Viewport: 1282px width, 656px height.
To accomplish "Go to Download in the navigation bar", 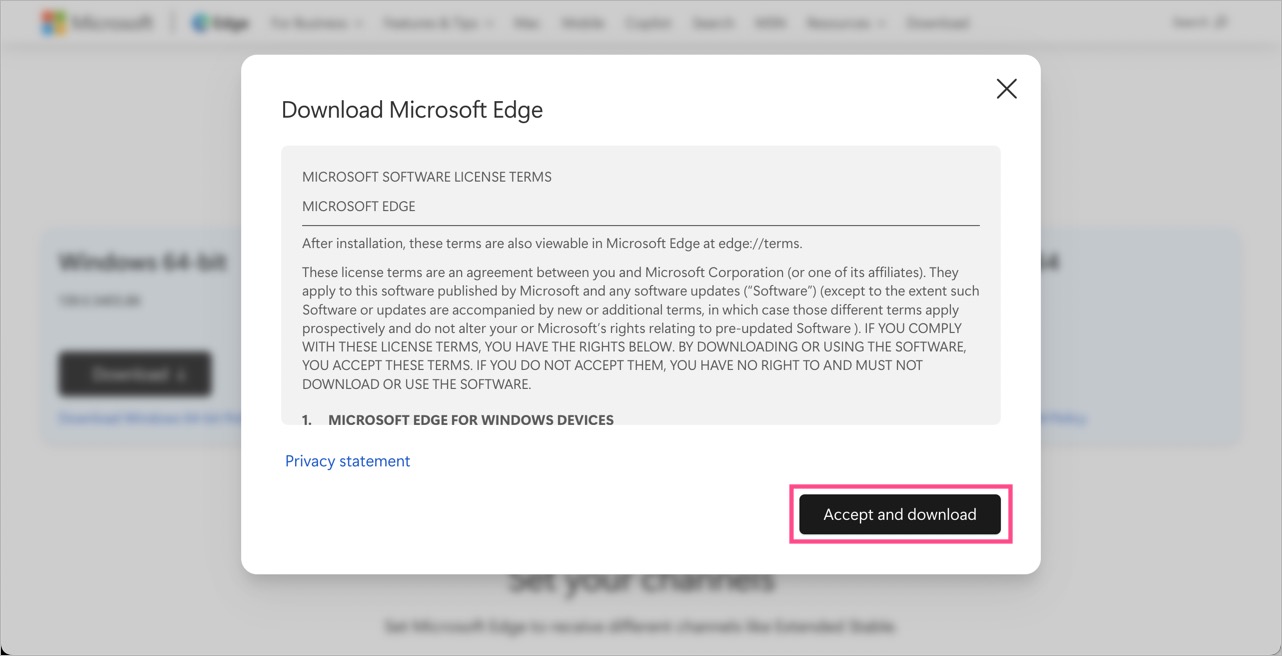I will 937,22.
